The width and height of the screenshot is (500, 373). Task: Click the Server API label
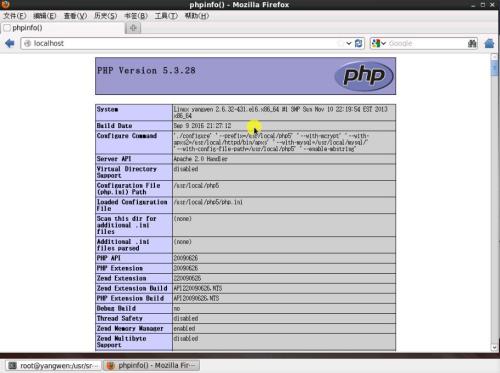(114, 159)
